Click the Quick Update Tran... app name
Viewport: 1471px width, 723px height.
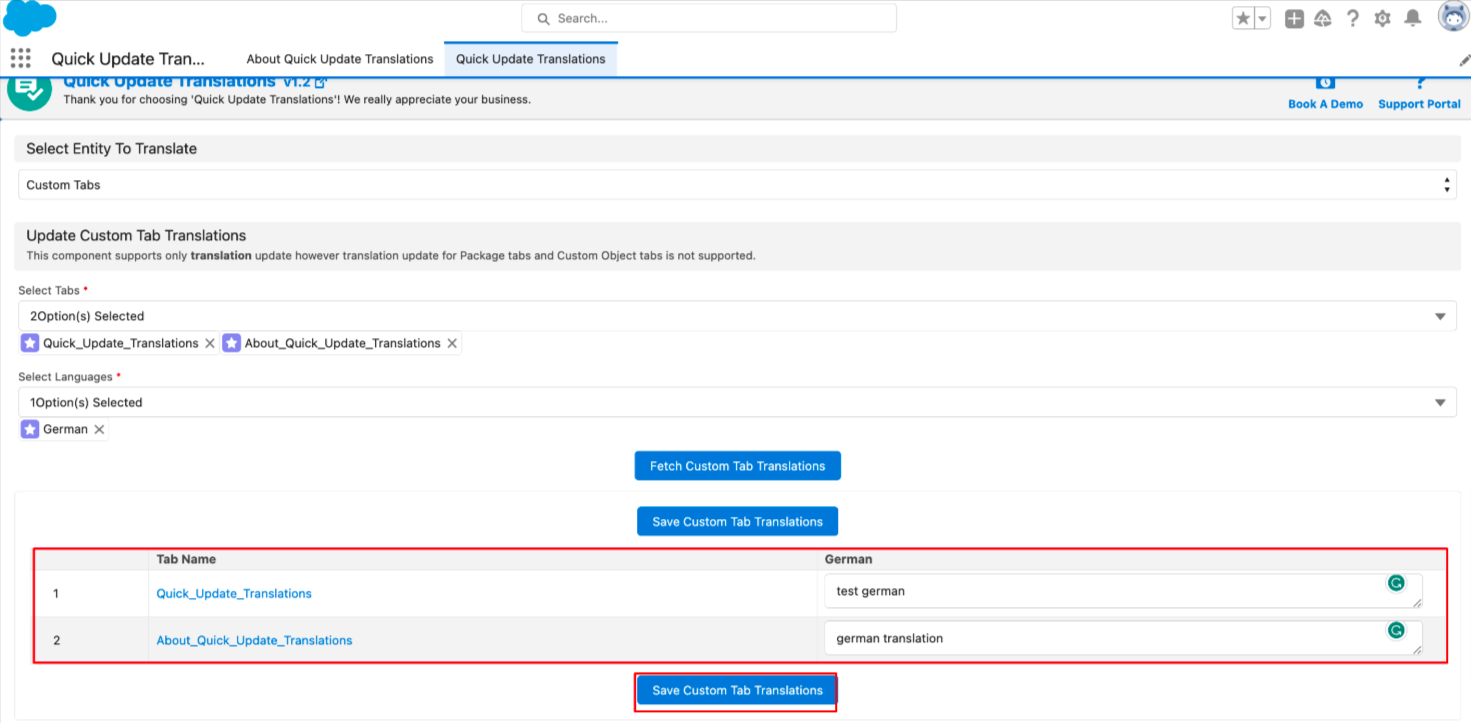128,59
